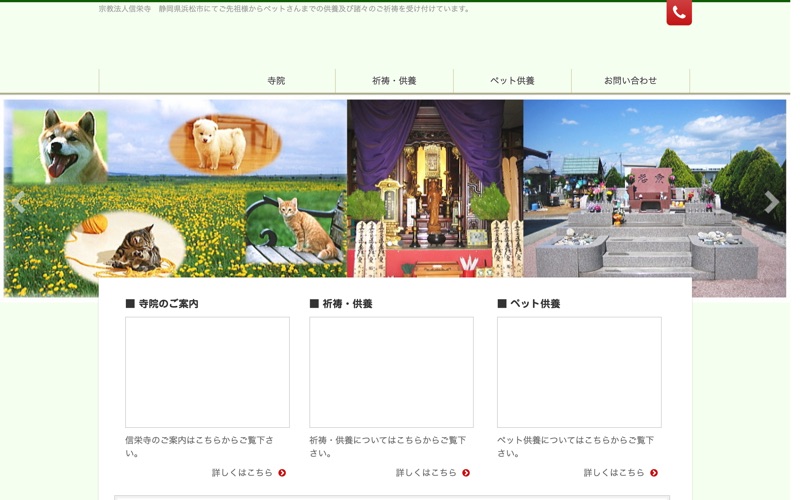Click the ペット供養 image placeholder
This screenshot has height=500, width=800.
(580, 372)
